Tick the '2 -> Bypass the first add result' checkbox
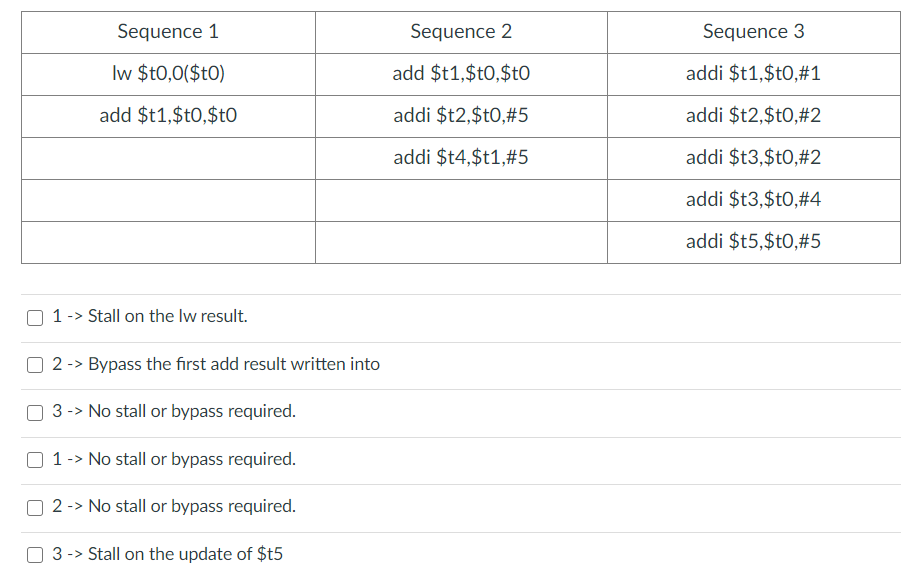The width and height of the screenshot is (911, 582). click(x=35, y=365)
